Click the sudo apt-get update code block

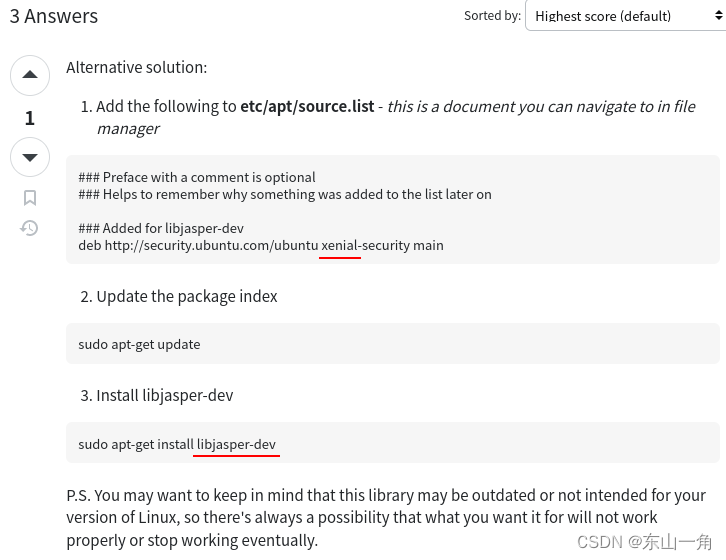393,344
